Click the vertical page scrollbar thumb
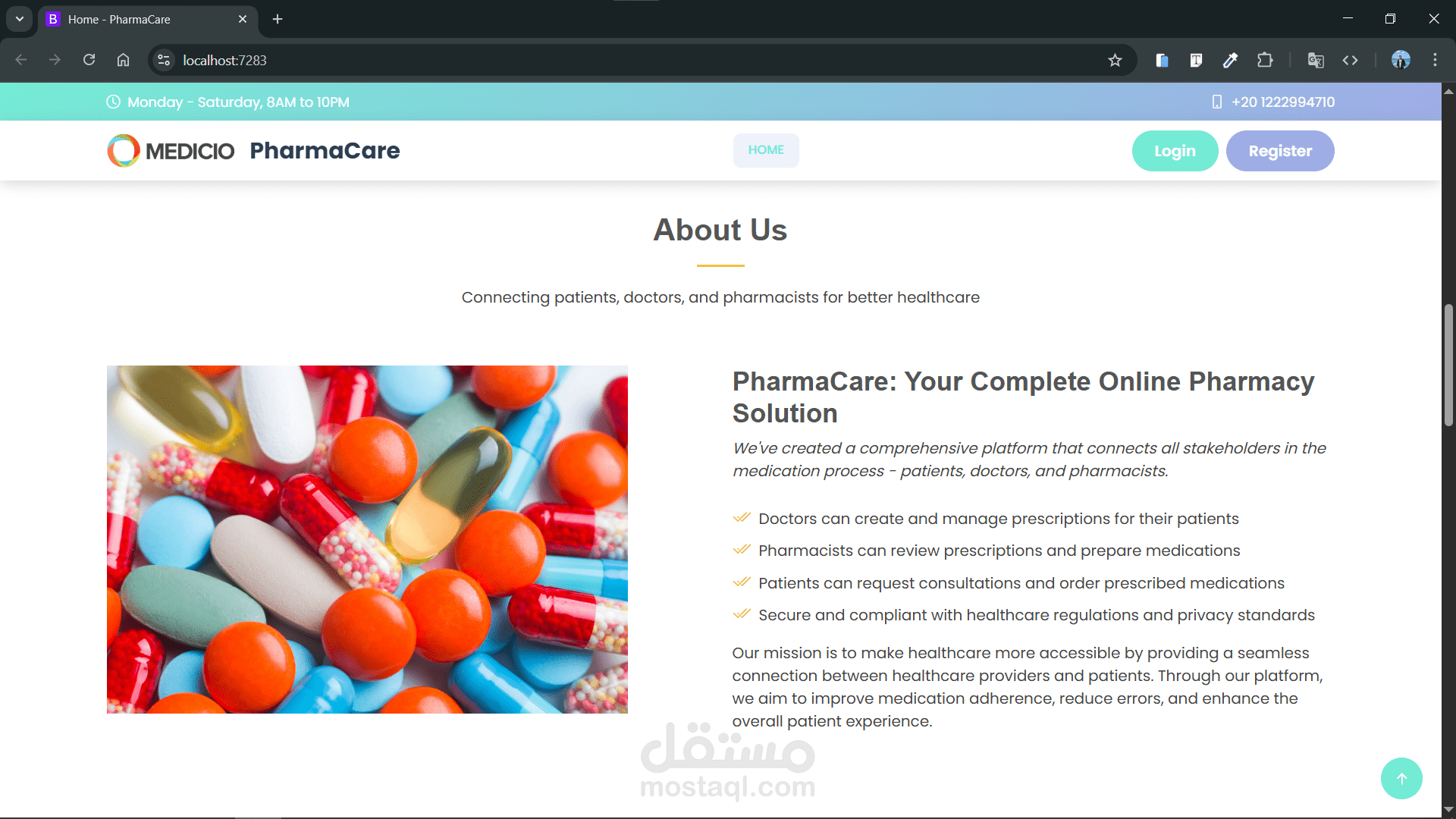 [1448, 365]
